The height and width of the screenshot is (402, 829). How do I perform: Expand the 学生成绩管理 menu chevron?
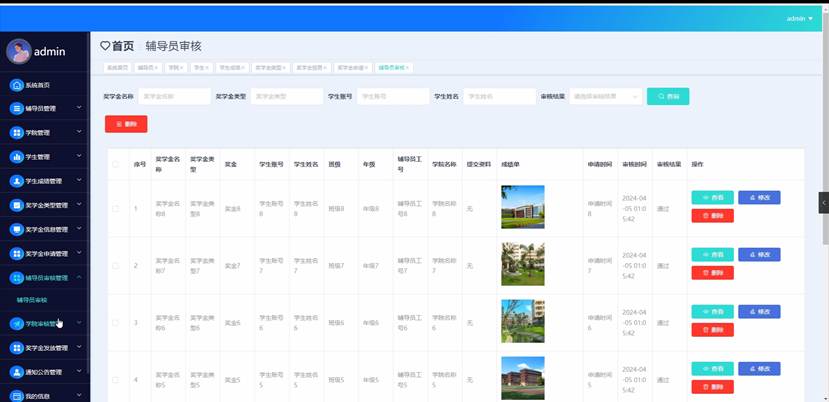click(x=79, y=180)
